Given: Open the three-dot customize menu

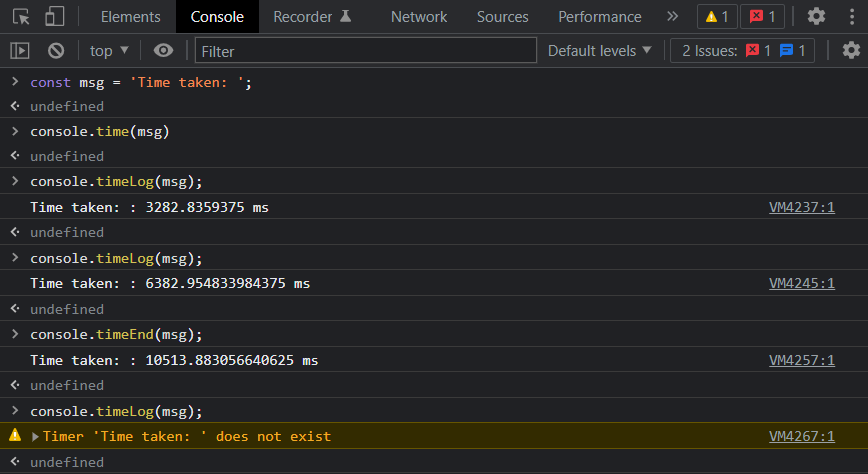Looking at the screenshot, I should coord(852,17).
